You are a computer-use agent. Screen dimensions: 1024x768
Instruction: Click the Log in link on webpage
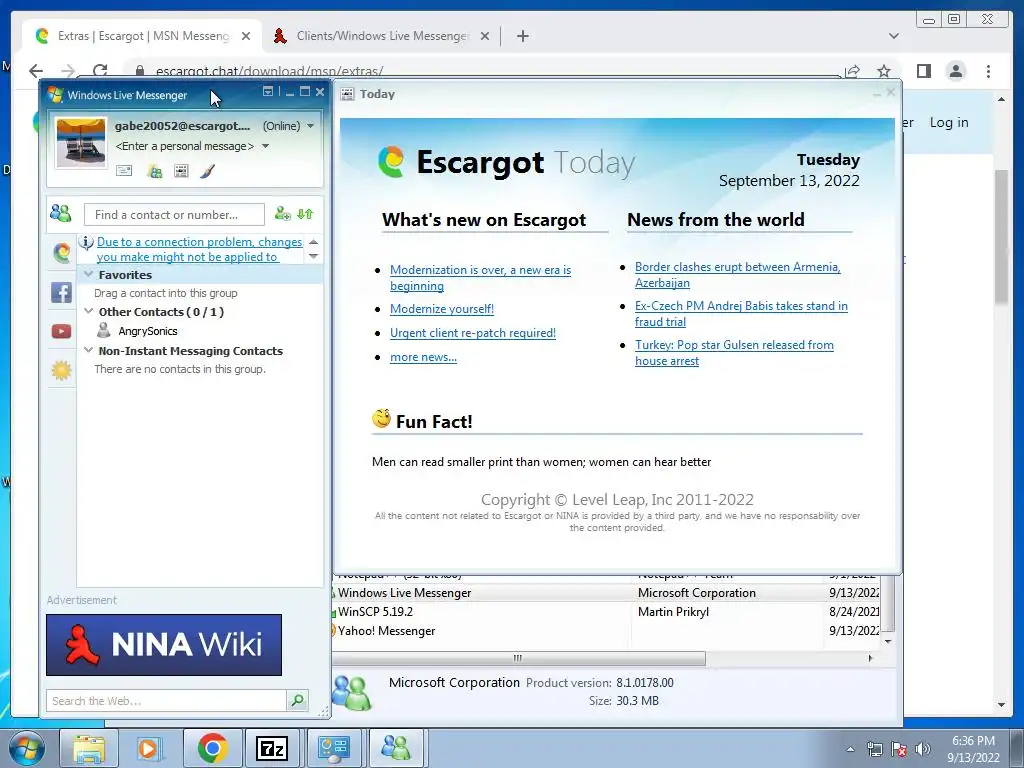(x=949, y=122)
